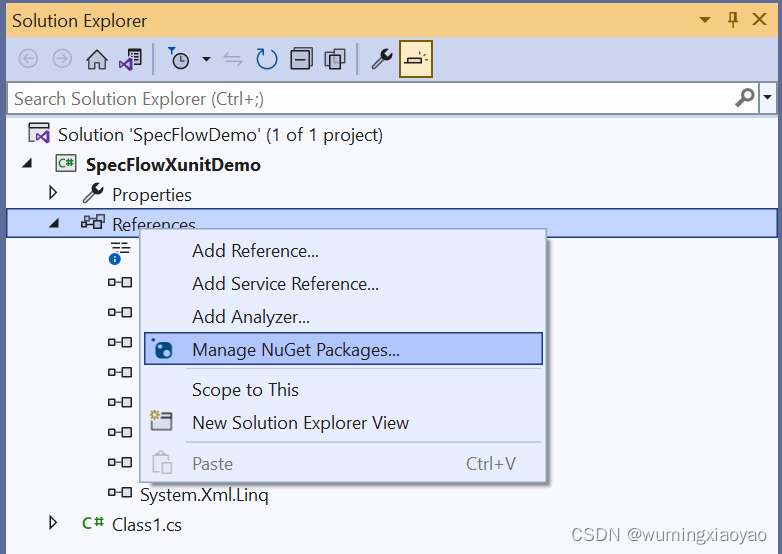Close the Solution Explorer panel
782x554 pixels.
click(760, 19)
